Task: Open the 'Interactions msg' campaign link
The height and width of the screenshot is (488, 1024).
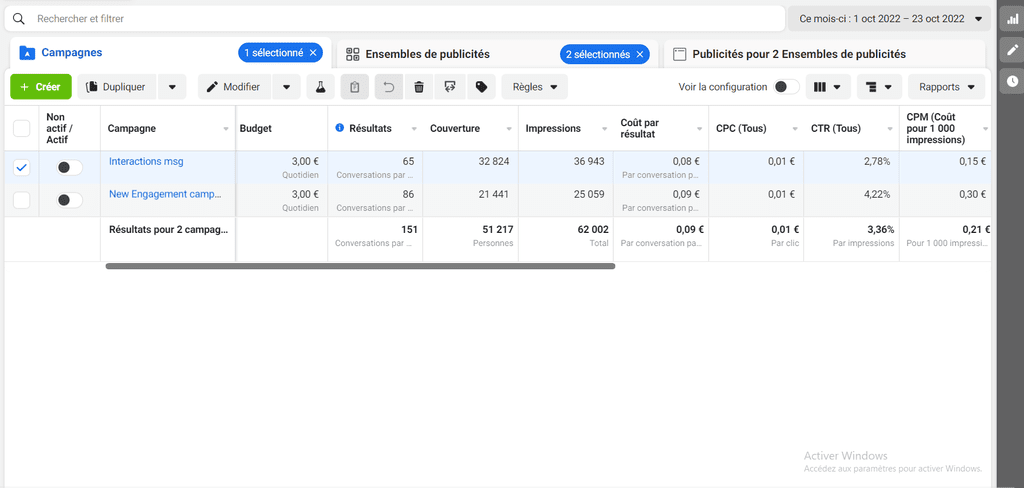Action: [x=146, y=161]
